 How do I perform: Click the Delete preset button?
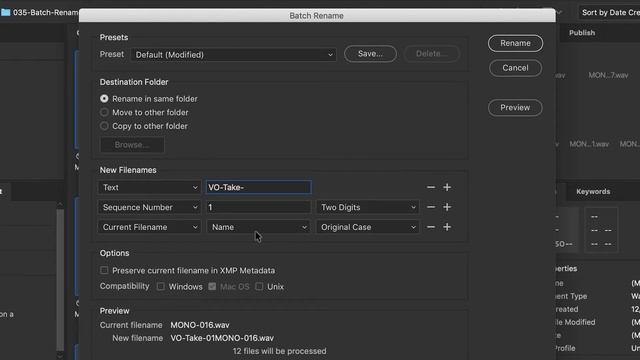[x=432, y=54]
